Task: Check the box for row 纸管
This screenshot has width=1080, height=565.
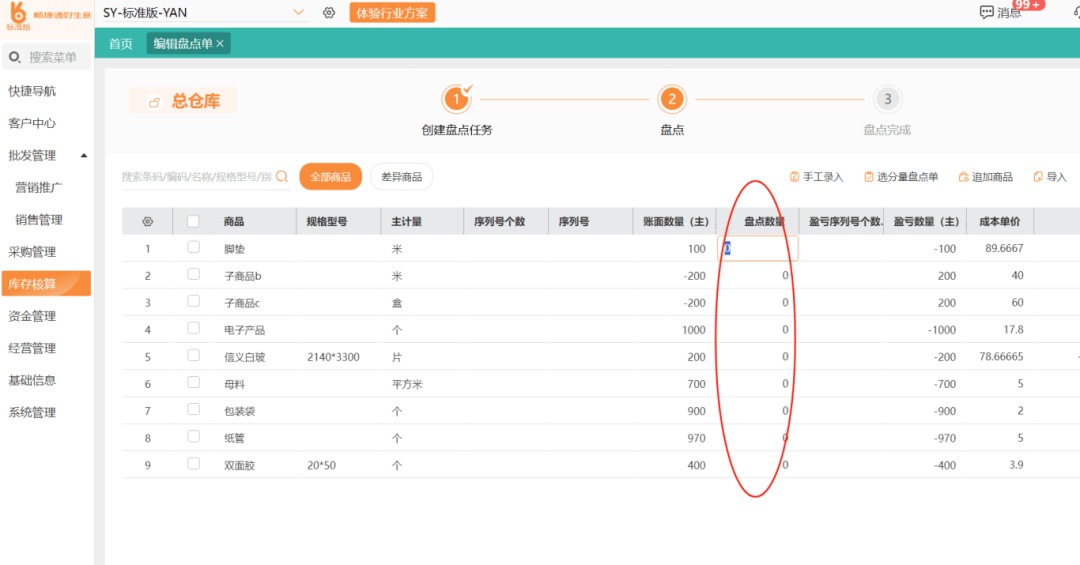Action: (194, 436)
